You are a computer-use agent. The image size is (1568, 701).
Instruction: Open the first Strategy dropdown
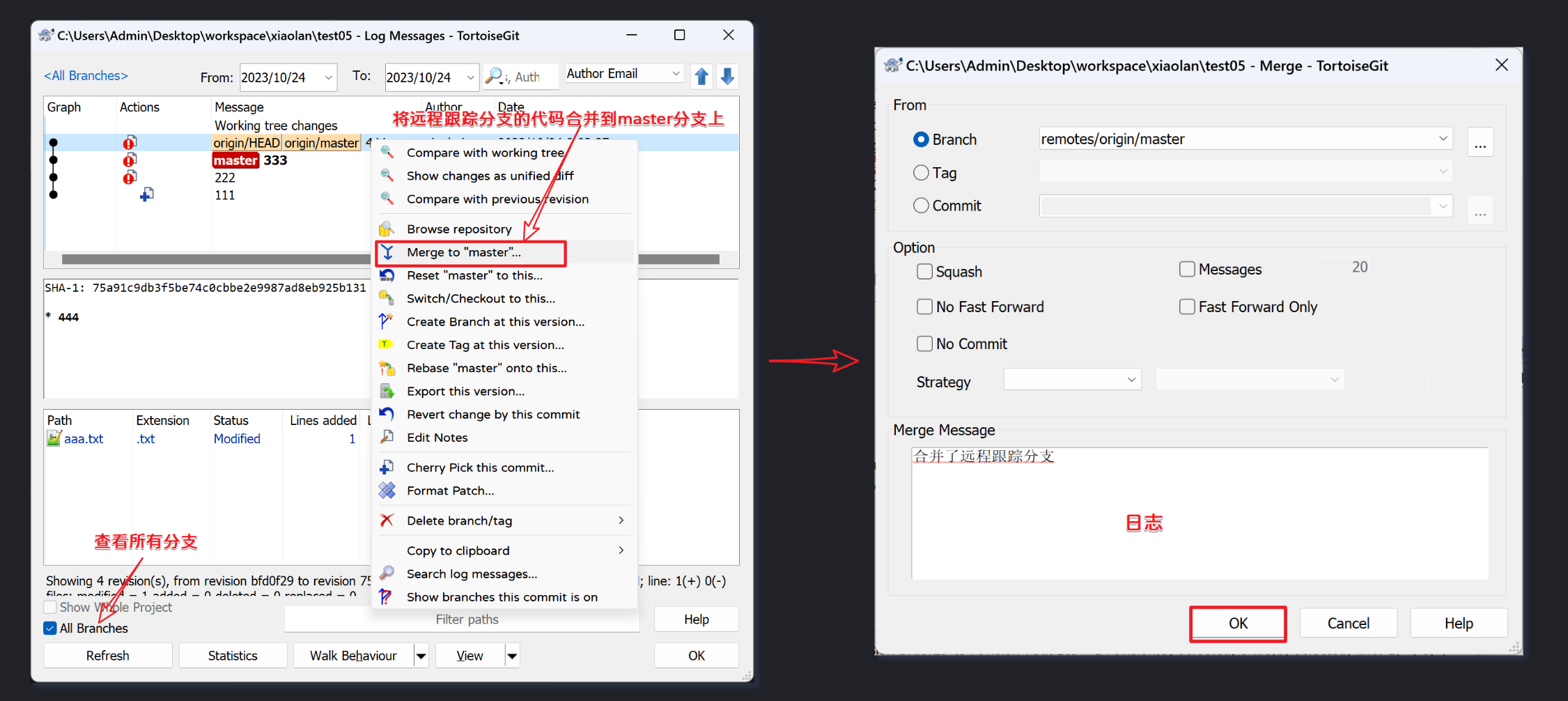1131,380
